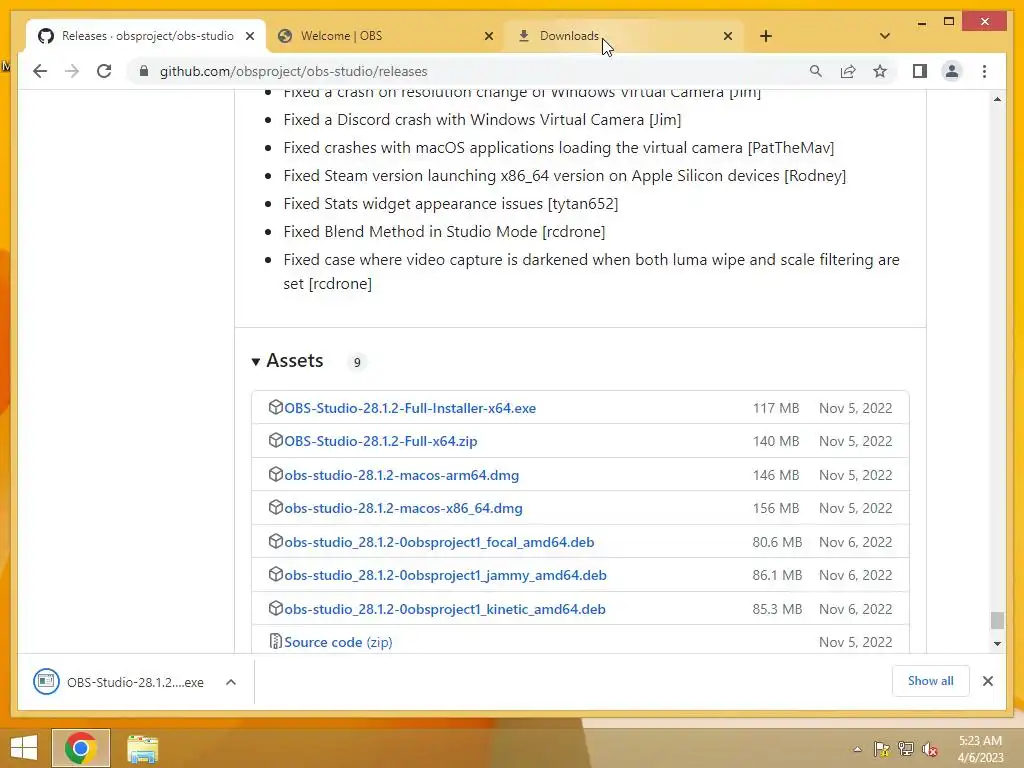This screenshot has height=768, width=1024.
Task: Download the focal_amd64.deb package
Action: click(440, 543)
